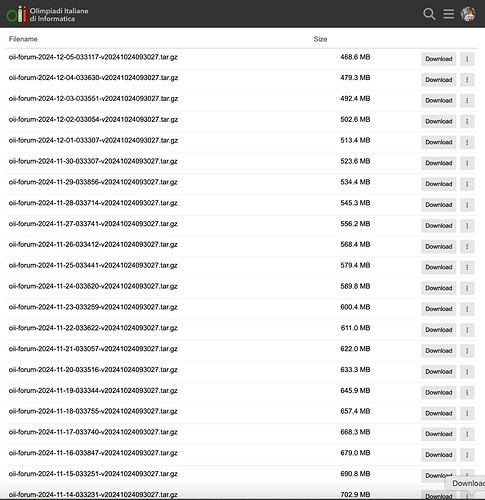Show the kebab menu for 2024-11-24 backup

pyautogui.click(x=467, y=288)
